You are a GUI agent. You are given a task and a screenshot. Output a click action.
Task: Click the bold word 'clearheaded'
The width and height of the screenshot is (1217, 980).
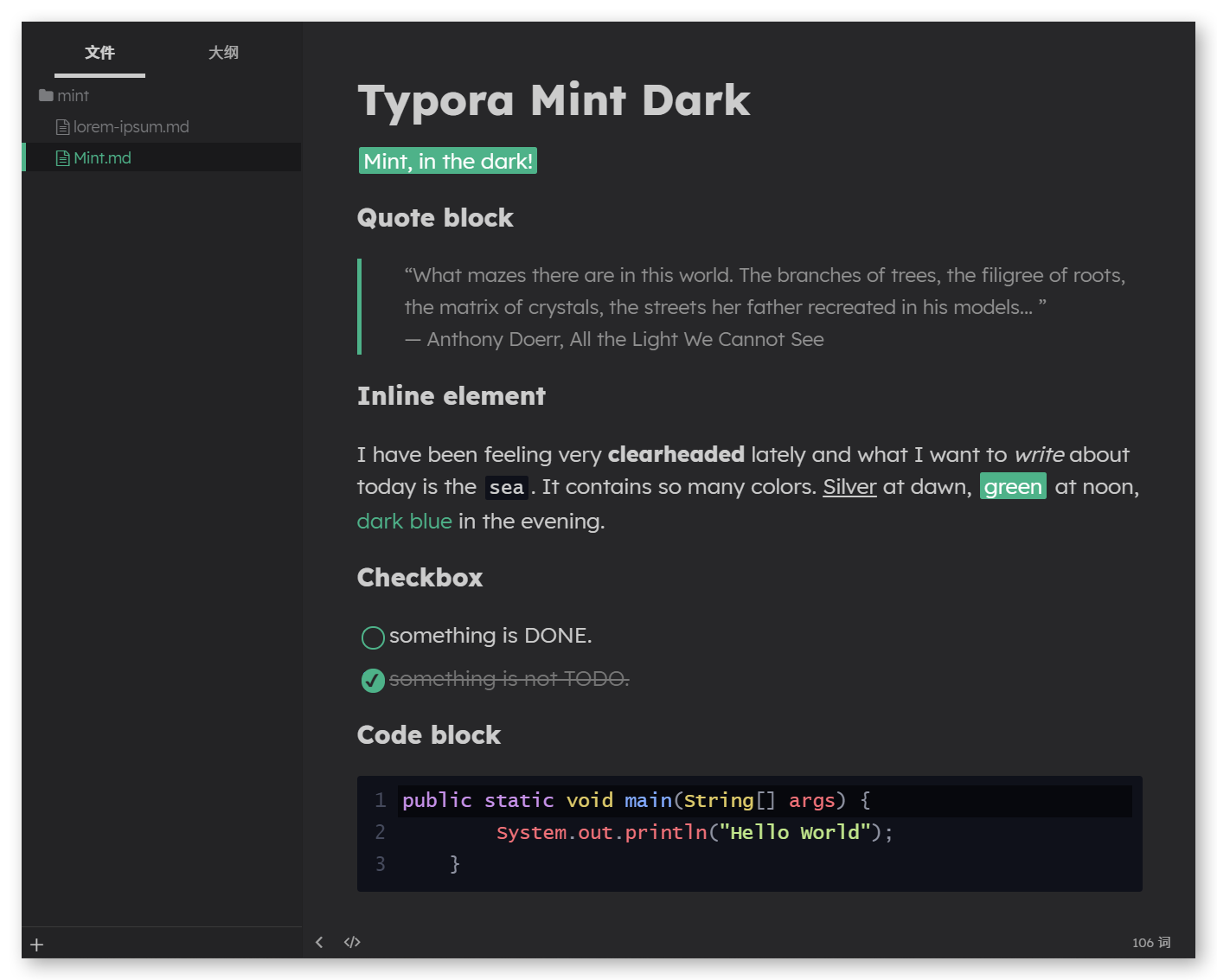[x=676, y=454]
